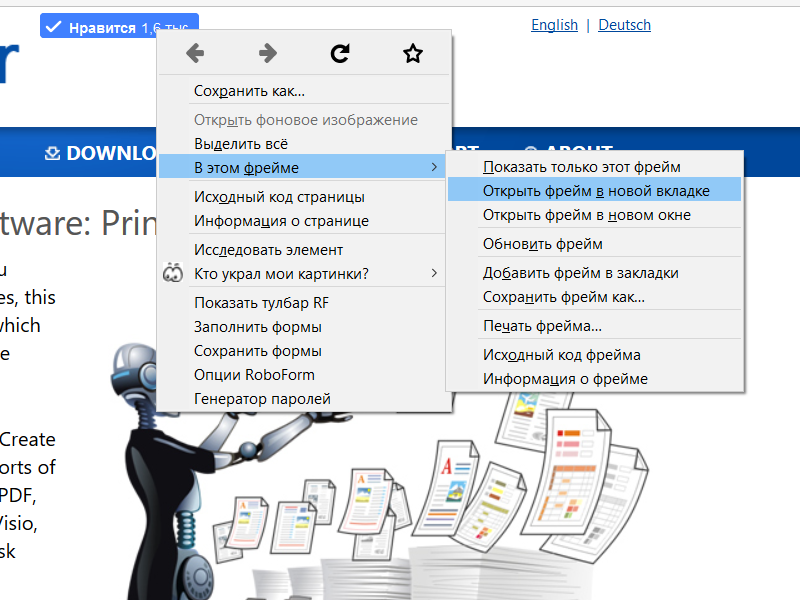Image resolution: width=800 pixels, height=600 pixels.
Task: Reload the page with the refresh icon
Action: point(340,53)
